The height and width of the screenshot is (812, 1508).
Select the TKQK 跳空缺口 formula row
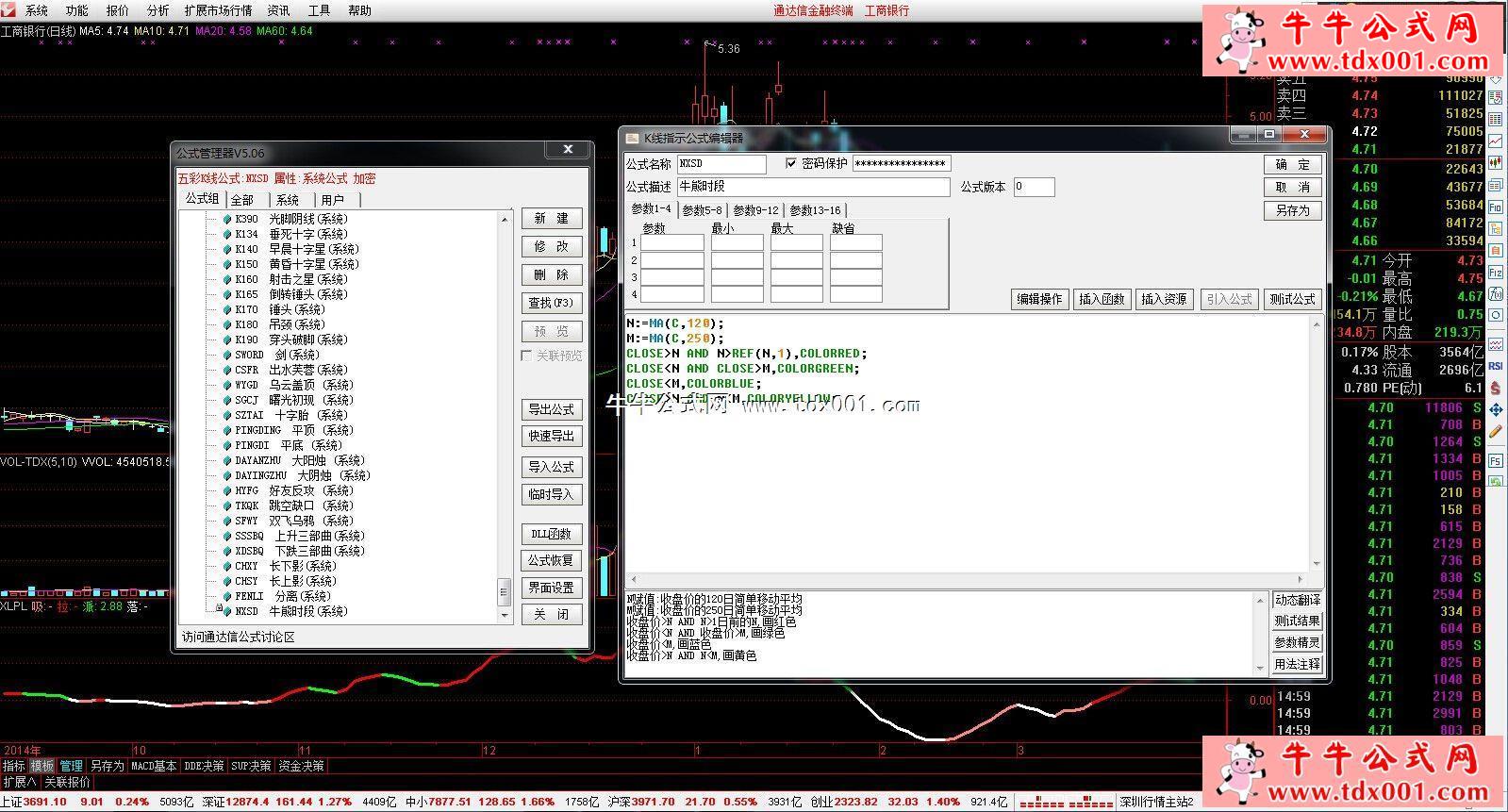[288, 505]
